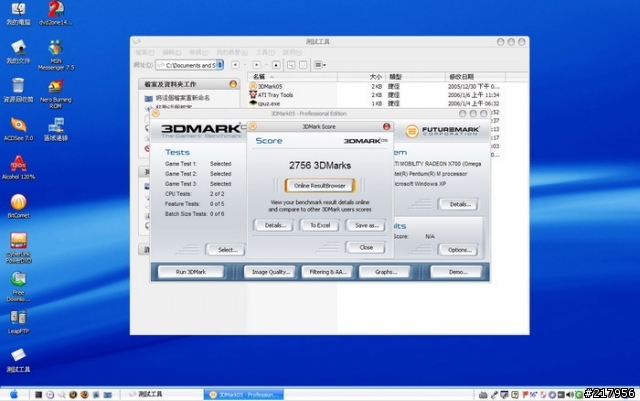640x401 pixels.
Task: Select the cpuz.exe shortcut file
Action: tap(265, 103)
